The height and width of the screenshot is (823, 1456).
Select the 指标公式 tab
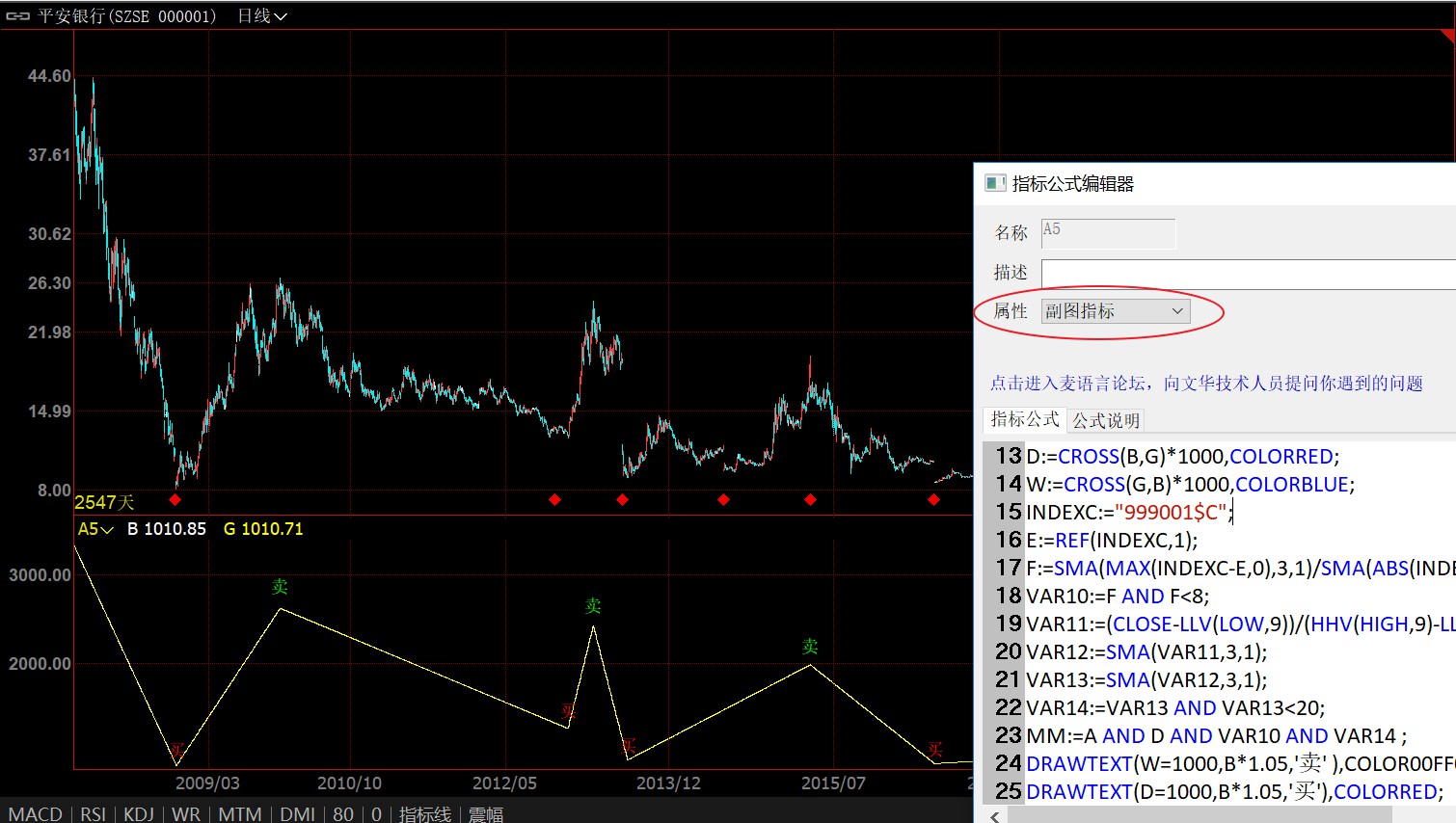tap(1024, 419)
